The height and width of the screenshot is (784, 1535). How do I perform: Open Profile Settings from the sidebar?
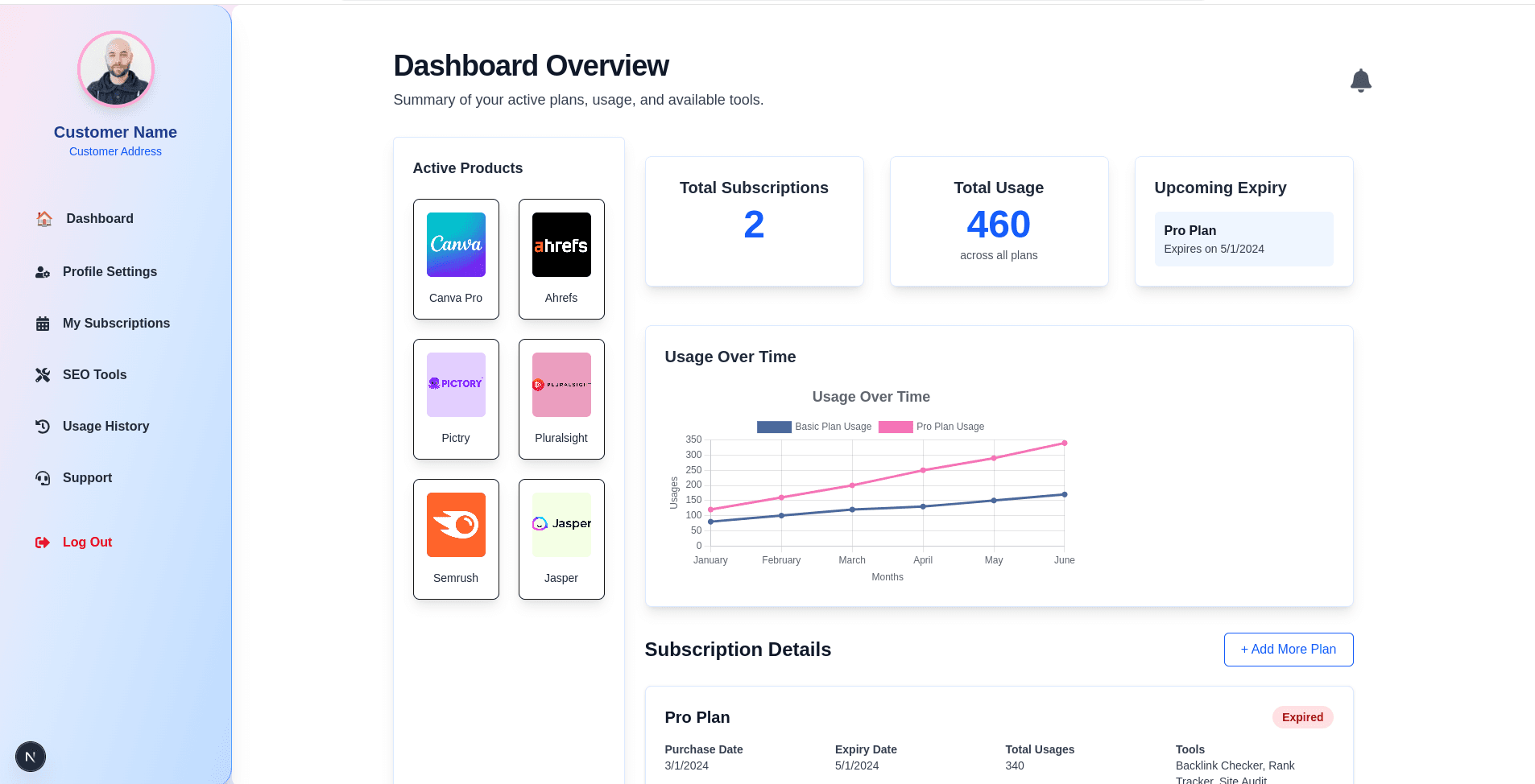(x=110, y=272)
